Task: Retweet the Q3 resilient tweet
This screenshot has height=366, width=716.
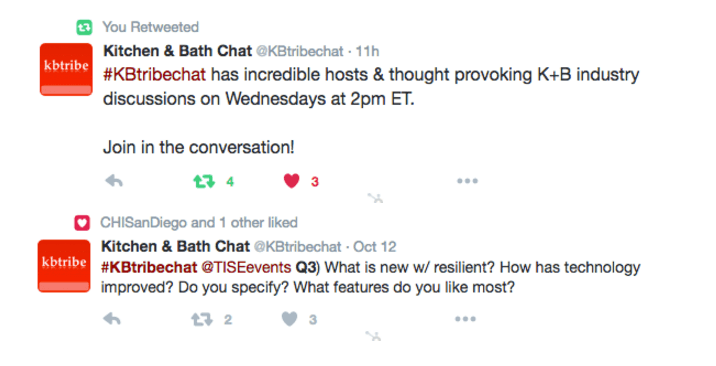Action: pos(202,319)
